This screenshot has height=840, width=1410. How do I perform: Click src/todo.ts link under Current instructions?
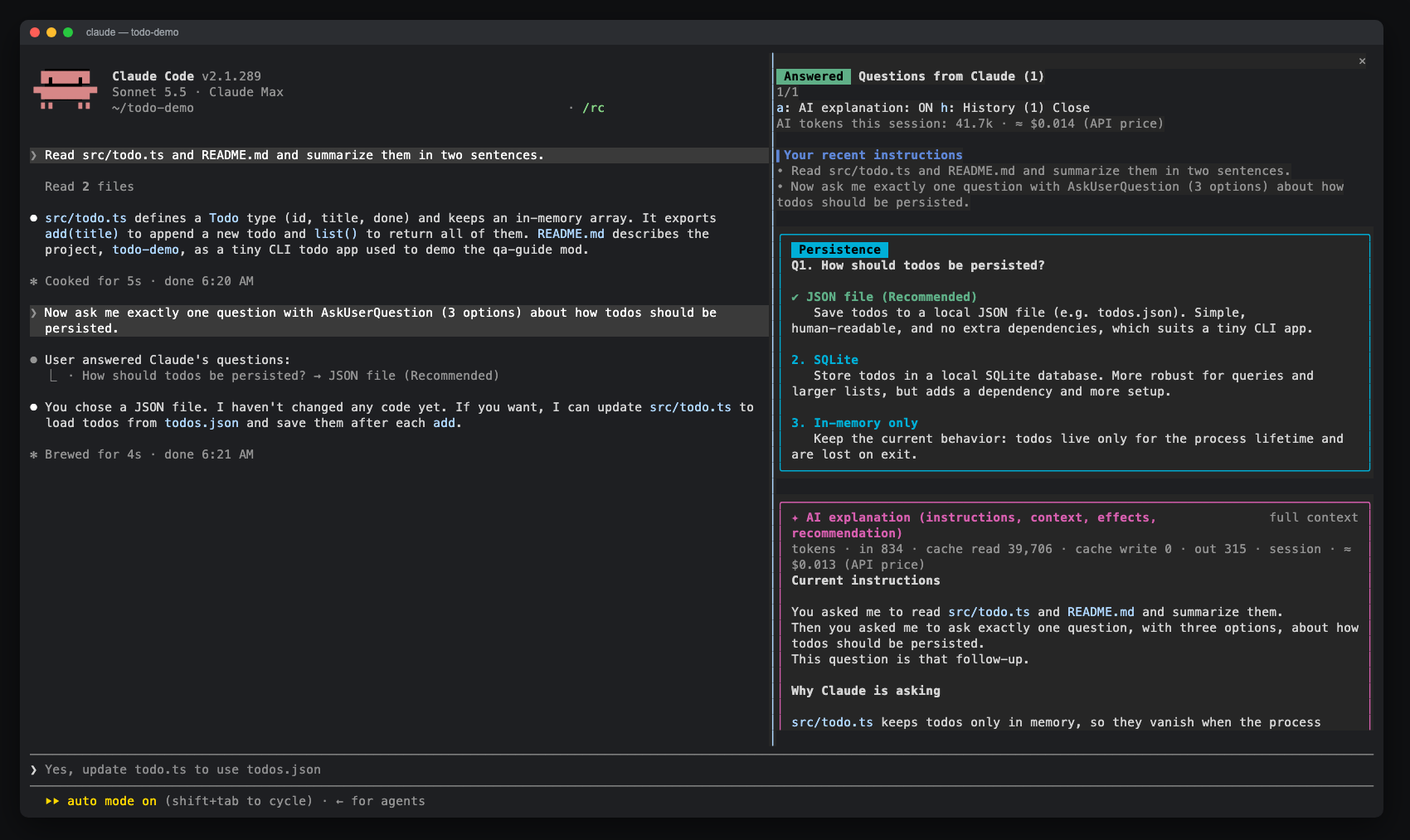pyautogui.click(x=989, y=612)
